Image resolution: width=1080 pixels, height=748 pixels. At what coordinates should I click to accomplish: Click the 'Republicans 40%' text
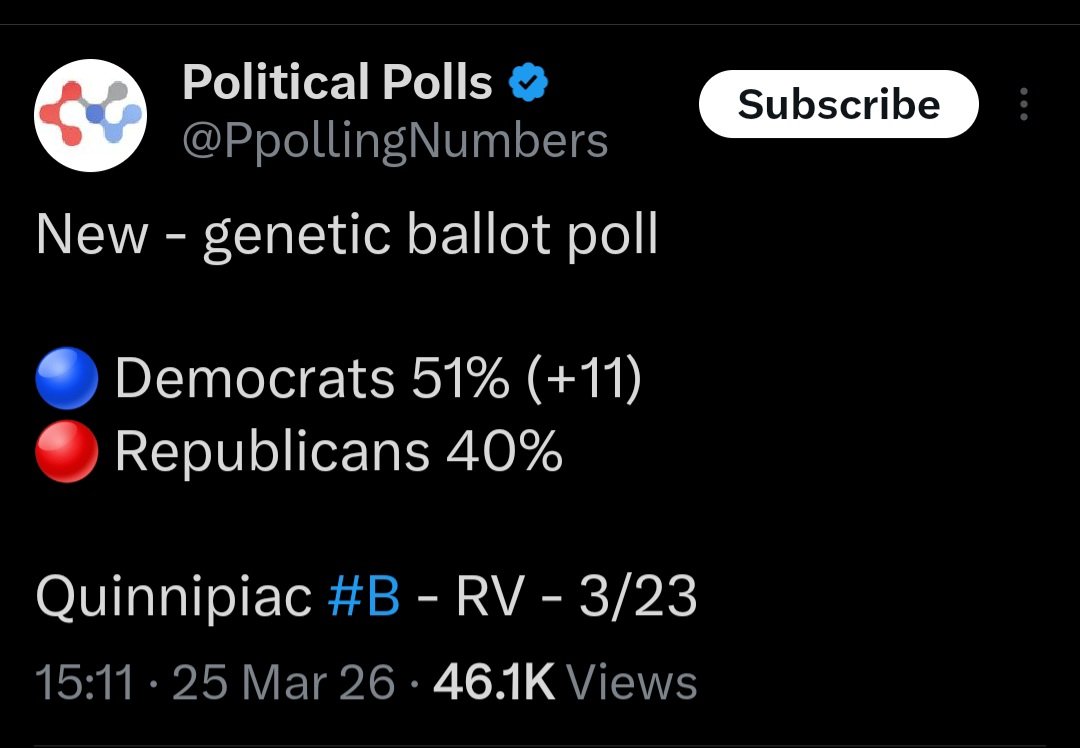338,454
